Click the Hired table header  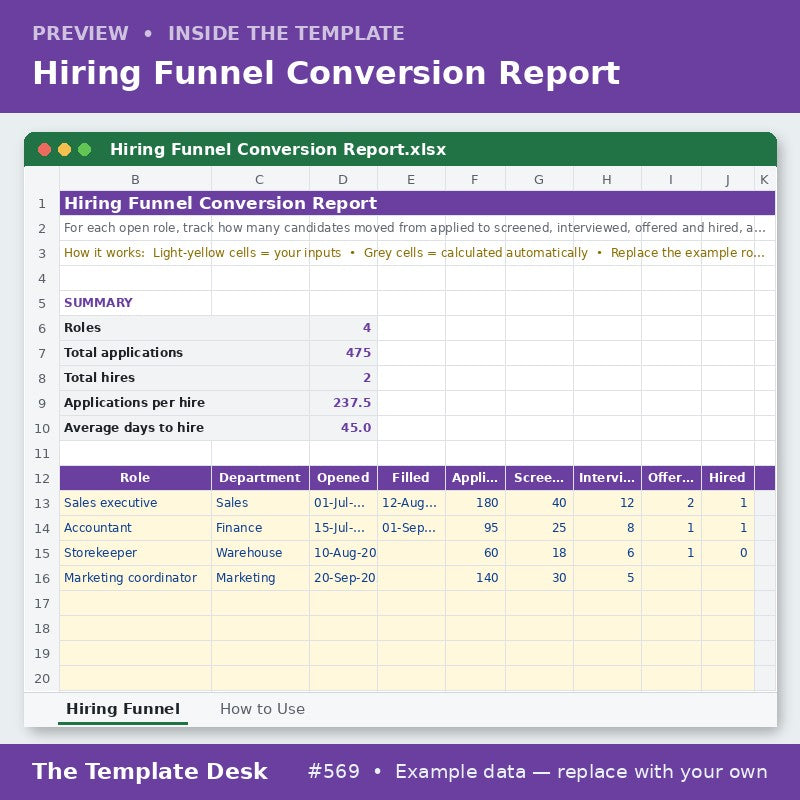pyautogui.click(x=728, y=478)
